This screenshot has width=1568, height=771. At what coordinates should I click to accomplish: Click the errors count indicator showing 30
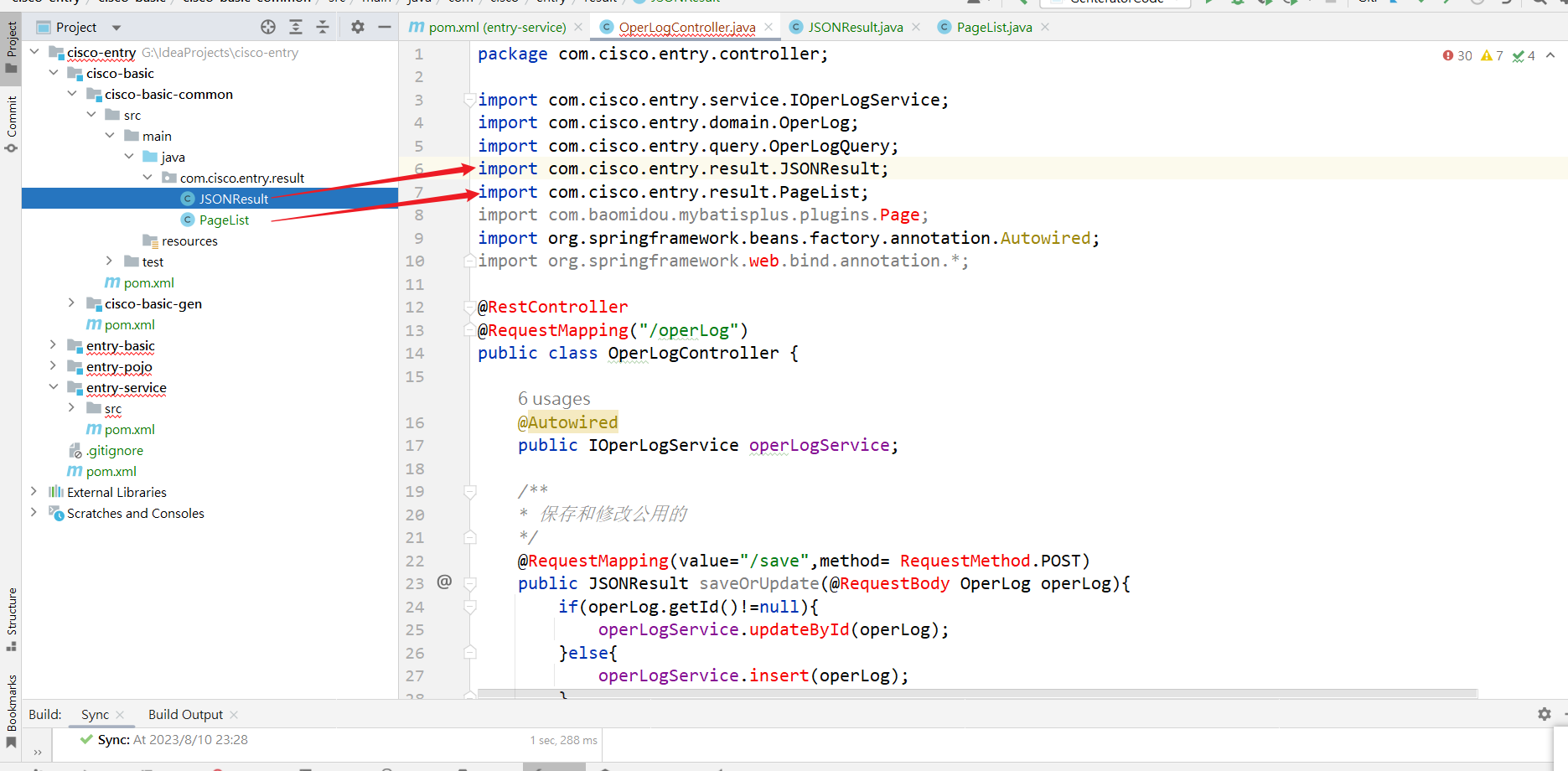tap(1457, 56)
